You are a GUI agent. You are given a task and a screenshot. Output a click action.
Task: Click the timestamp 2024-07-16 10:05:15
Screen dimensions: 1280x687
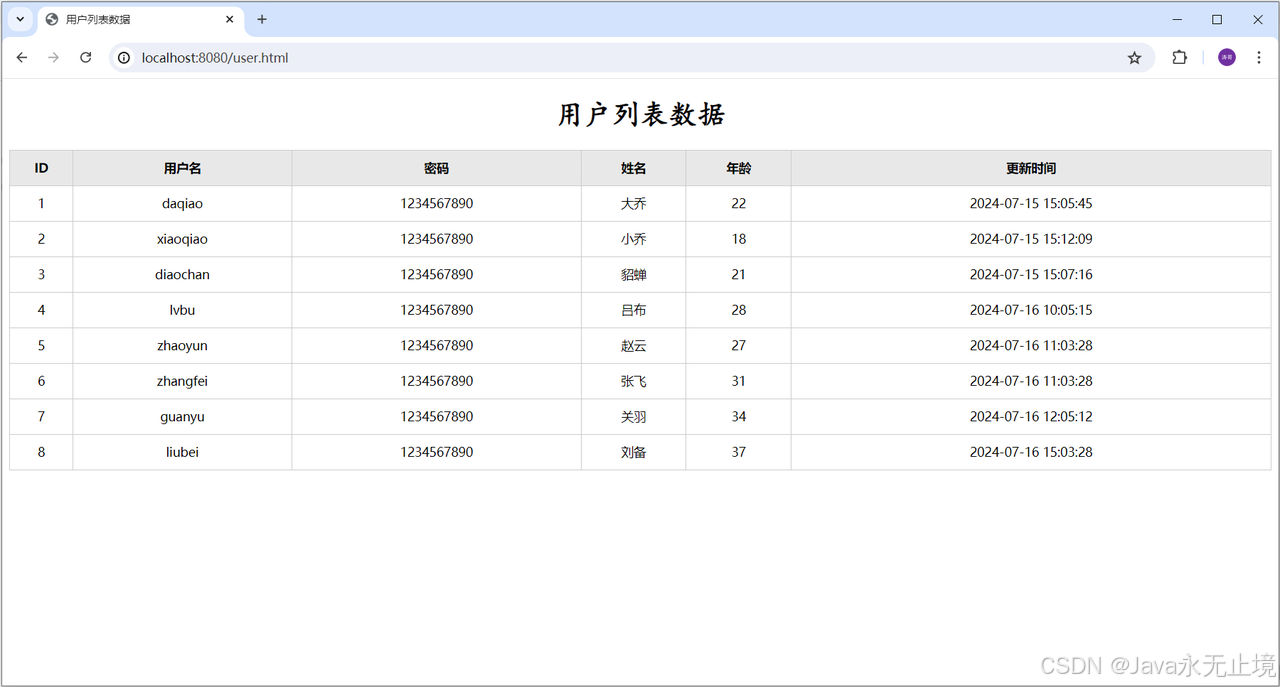[1031, 310]
